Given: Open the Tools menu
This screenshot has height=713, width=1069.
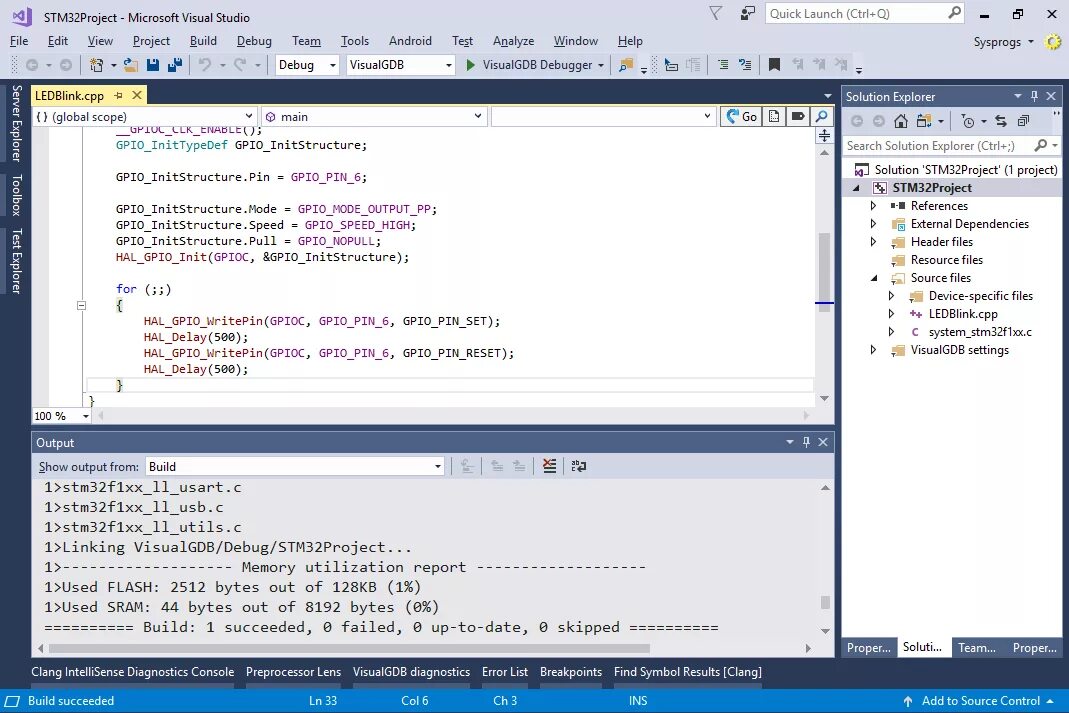Looking at the screenshot, I should [355, 41].
